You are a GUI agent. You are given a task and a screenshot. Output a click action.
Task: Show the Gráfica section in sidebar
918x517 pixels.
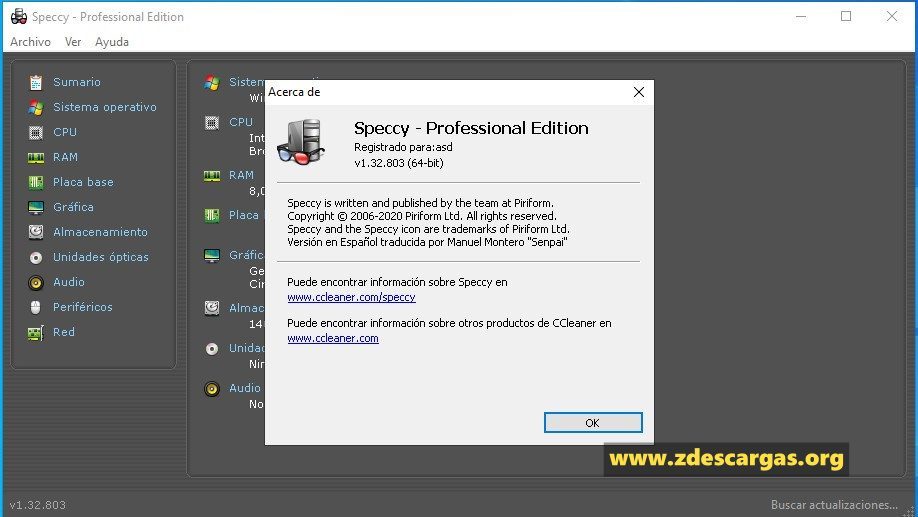[73, 207]
